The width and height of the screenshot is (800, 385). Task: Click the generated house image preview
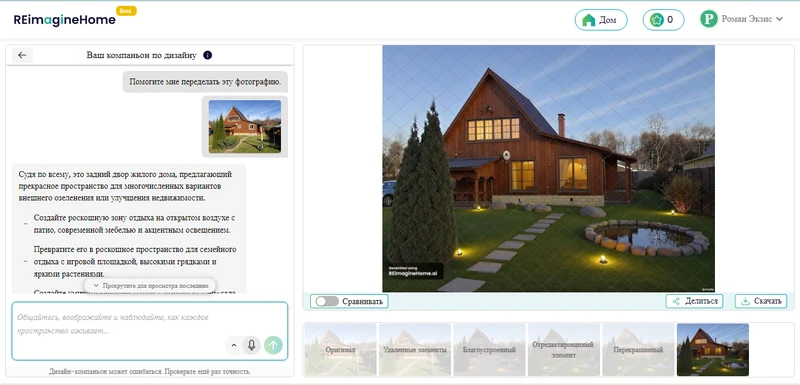point(548,168)
